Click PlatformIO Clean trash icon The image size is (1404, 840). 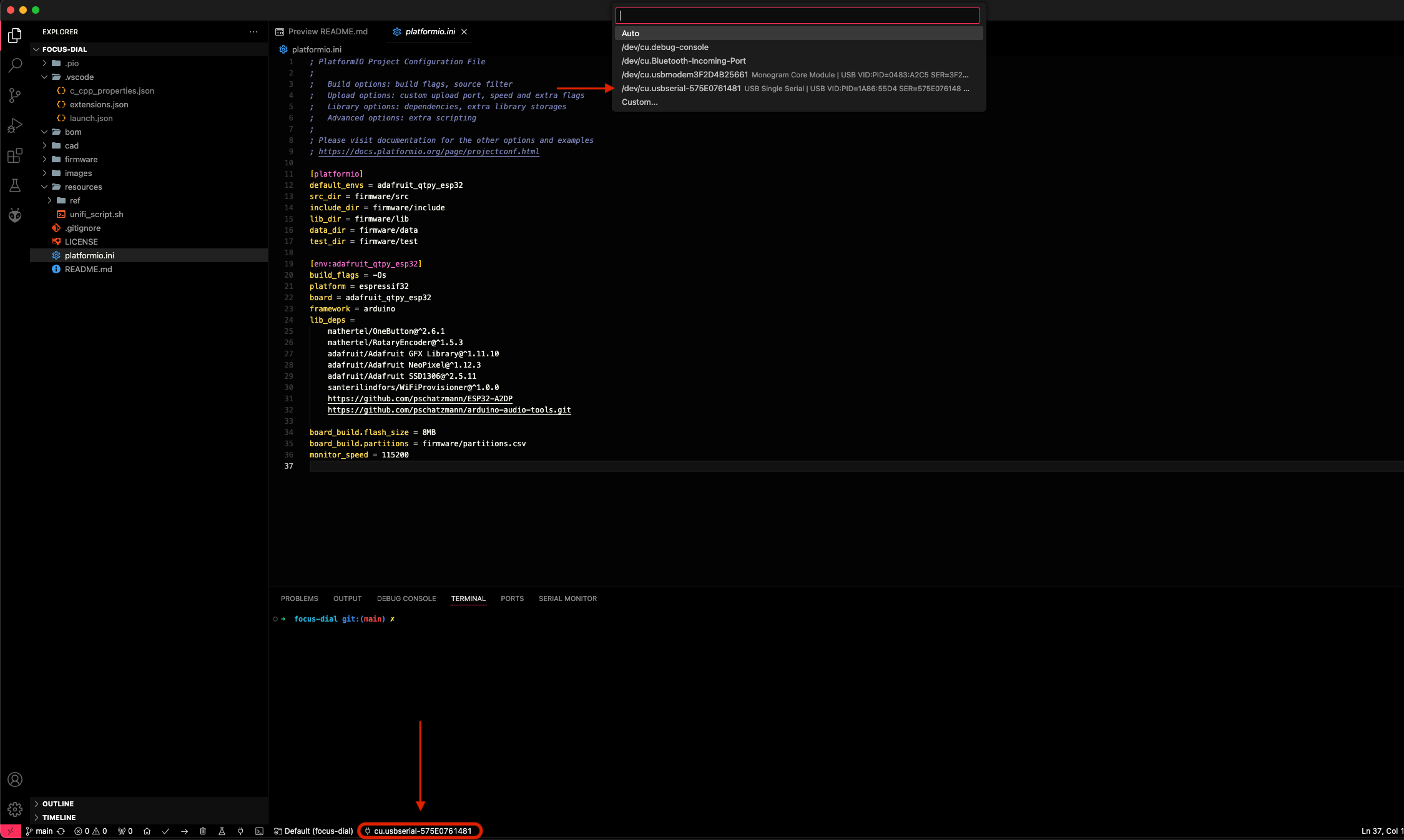point(203,831)
